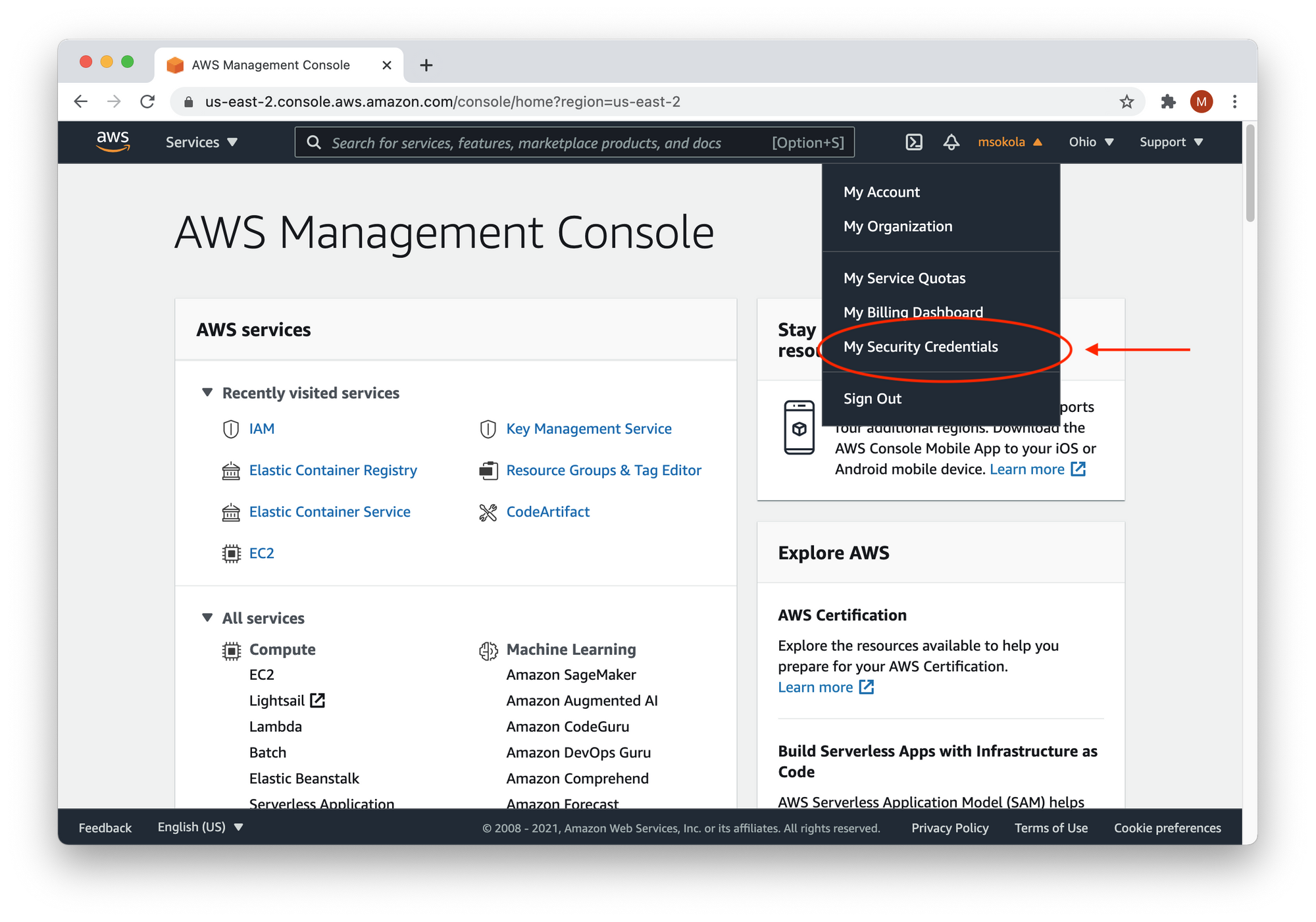The width and height of the screenshot is (1316, 922).
Task: Select My Billing Dashboard from the menu
Action: [x=913, y=313]
